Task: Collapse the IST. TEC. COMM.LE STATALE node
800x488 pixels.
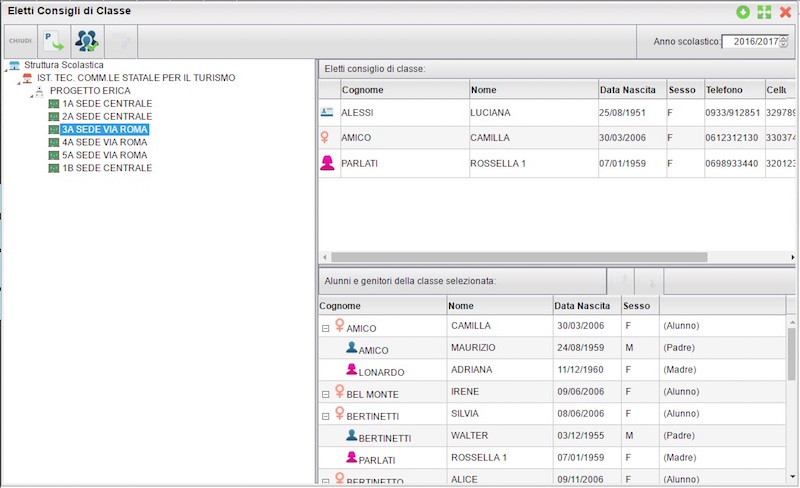Action: pyautogui.click(x=18, y=83)
